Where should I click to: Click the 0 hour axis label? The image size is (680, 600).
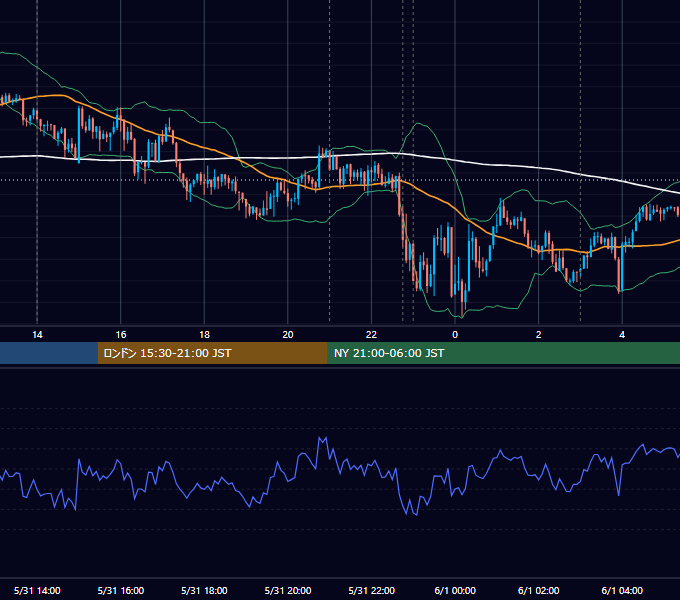click(x=455, y=335)
